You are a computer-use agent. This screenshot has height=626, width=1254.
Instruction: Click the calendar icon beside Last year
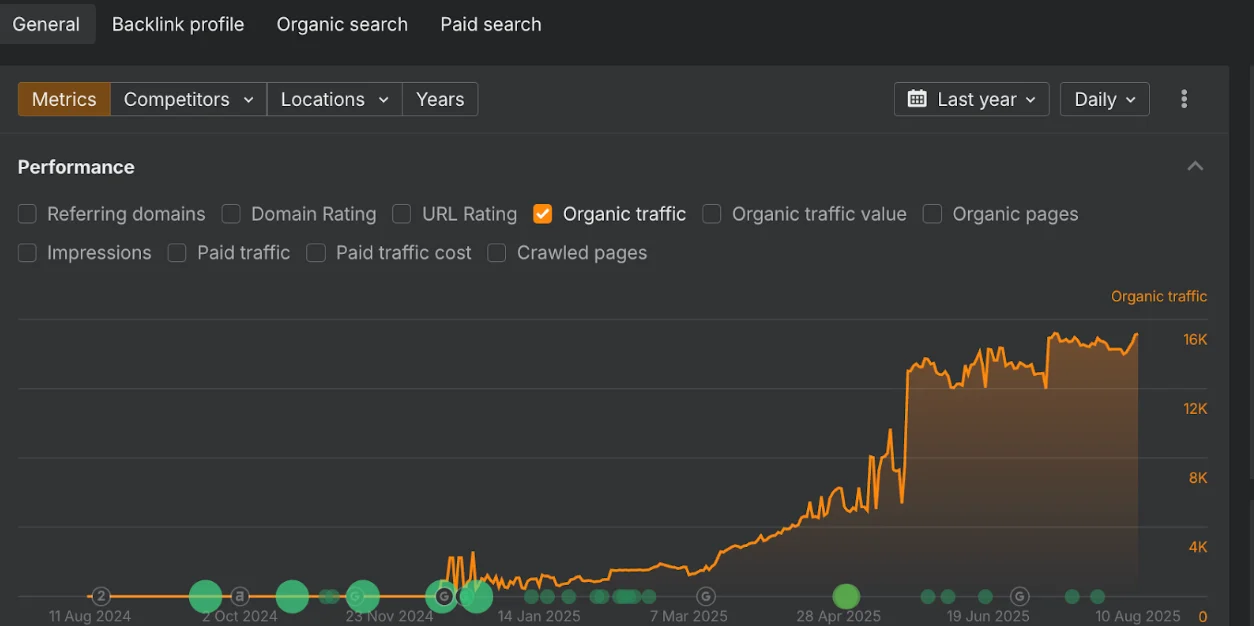916,99
